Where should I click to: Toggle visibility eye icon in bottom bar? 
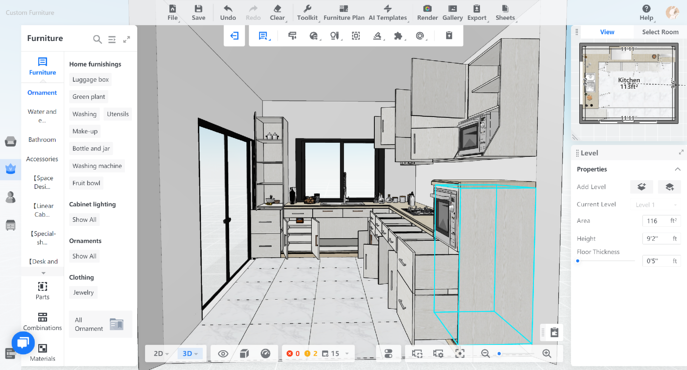(x=223, y=353)
